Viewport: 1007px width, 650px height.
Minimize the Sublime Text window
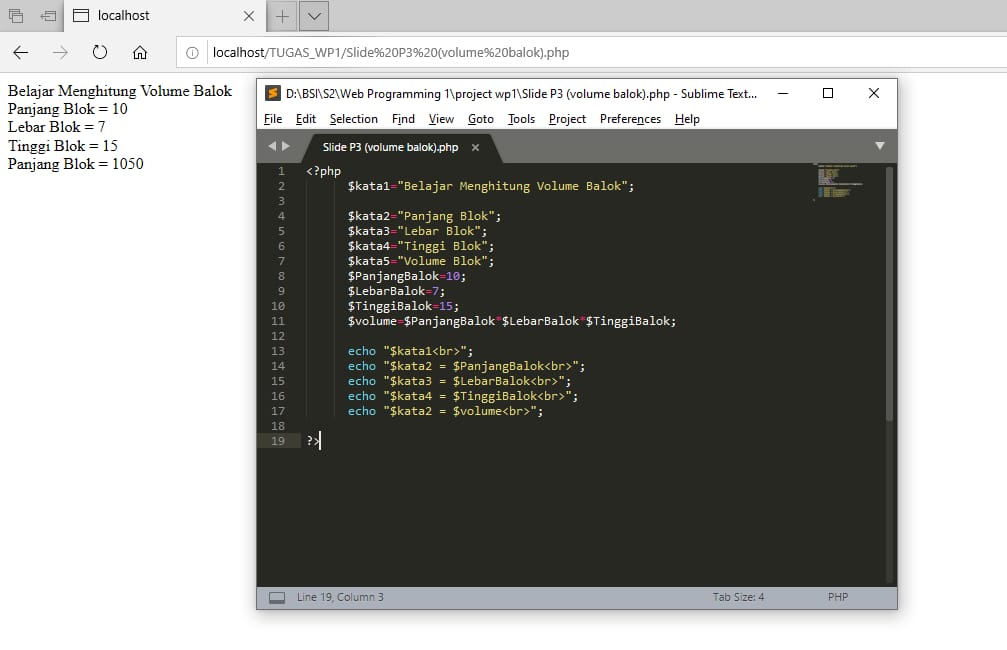[783, 94]
